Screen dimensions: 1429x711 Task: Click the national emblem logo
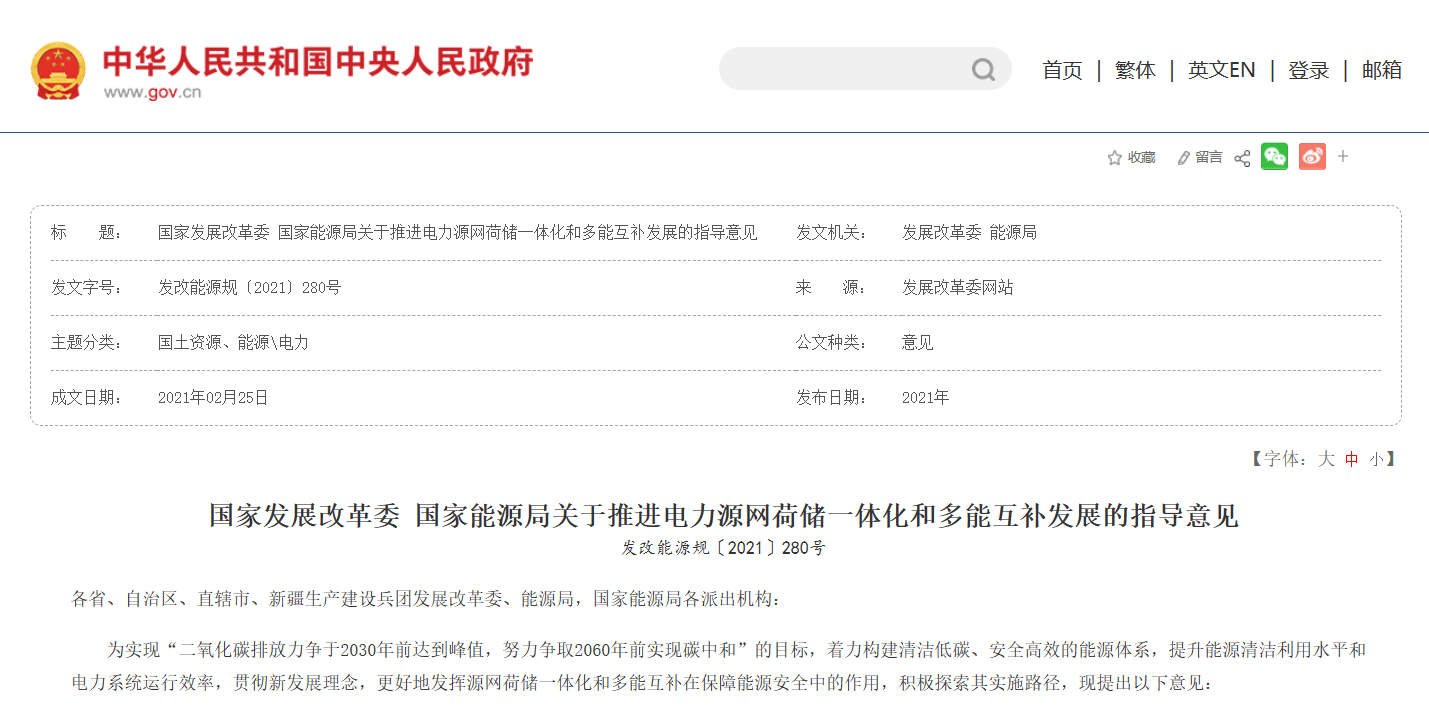[x=58, y=71]
